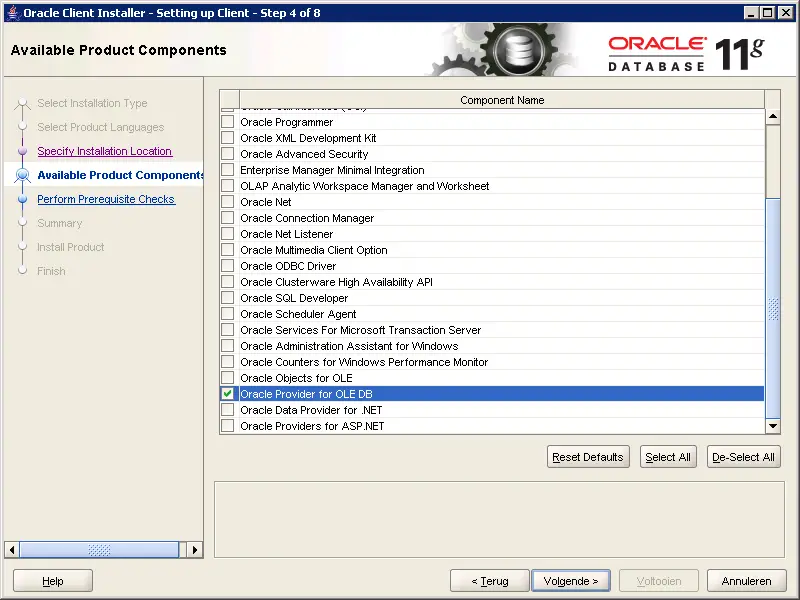
Task: Click the Oracle ODBC Driver row text
Action: click(x=288, y=266)
